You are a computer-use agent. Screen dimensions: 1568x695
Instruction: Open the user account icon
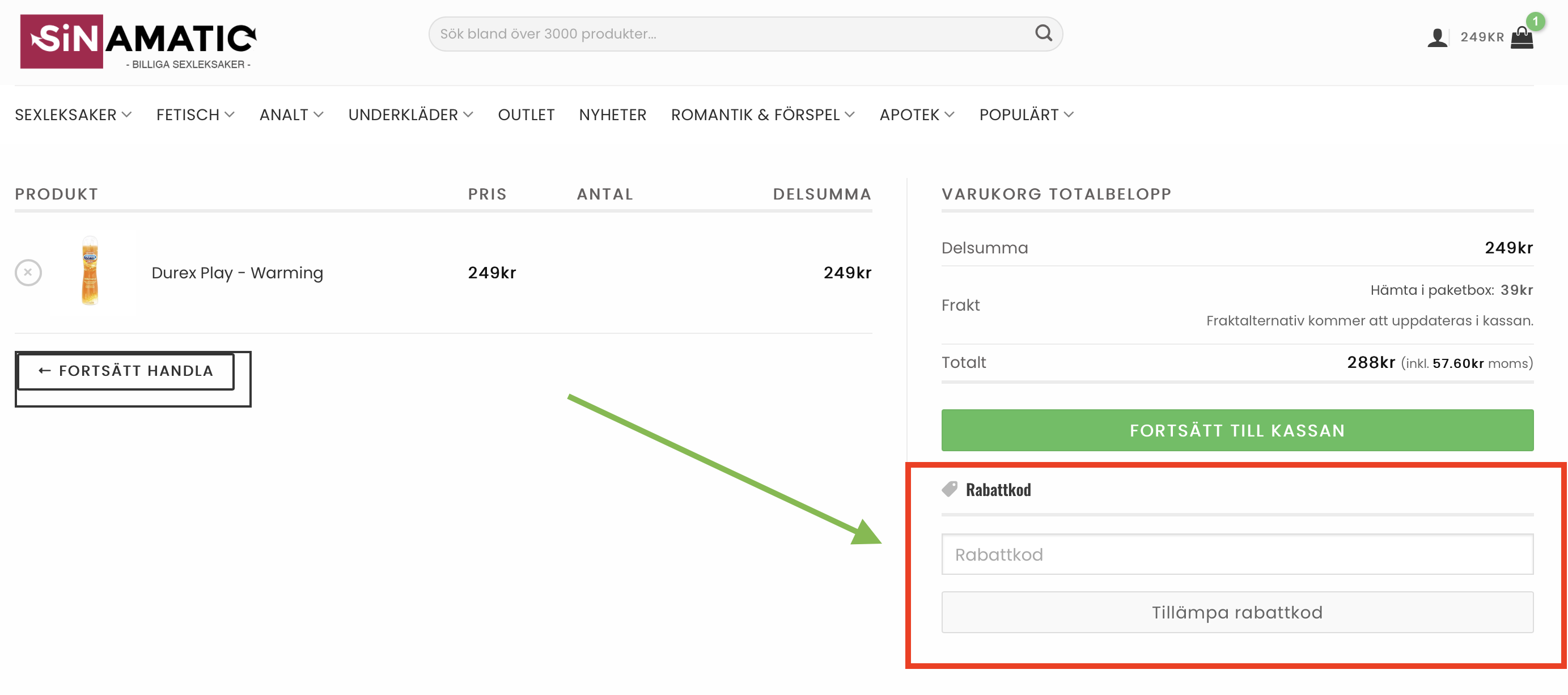(x=1437, y=38)
